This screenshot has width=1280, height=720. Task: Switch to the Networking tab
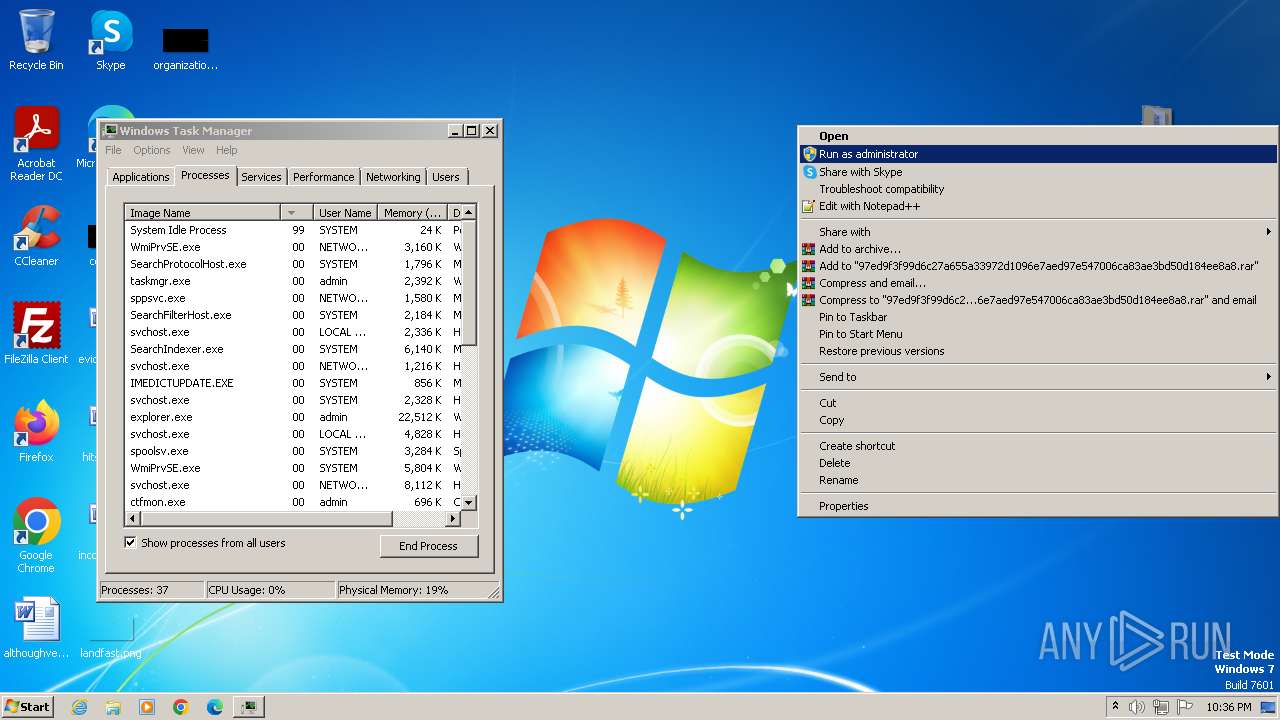point(393,177)
